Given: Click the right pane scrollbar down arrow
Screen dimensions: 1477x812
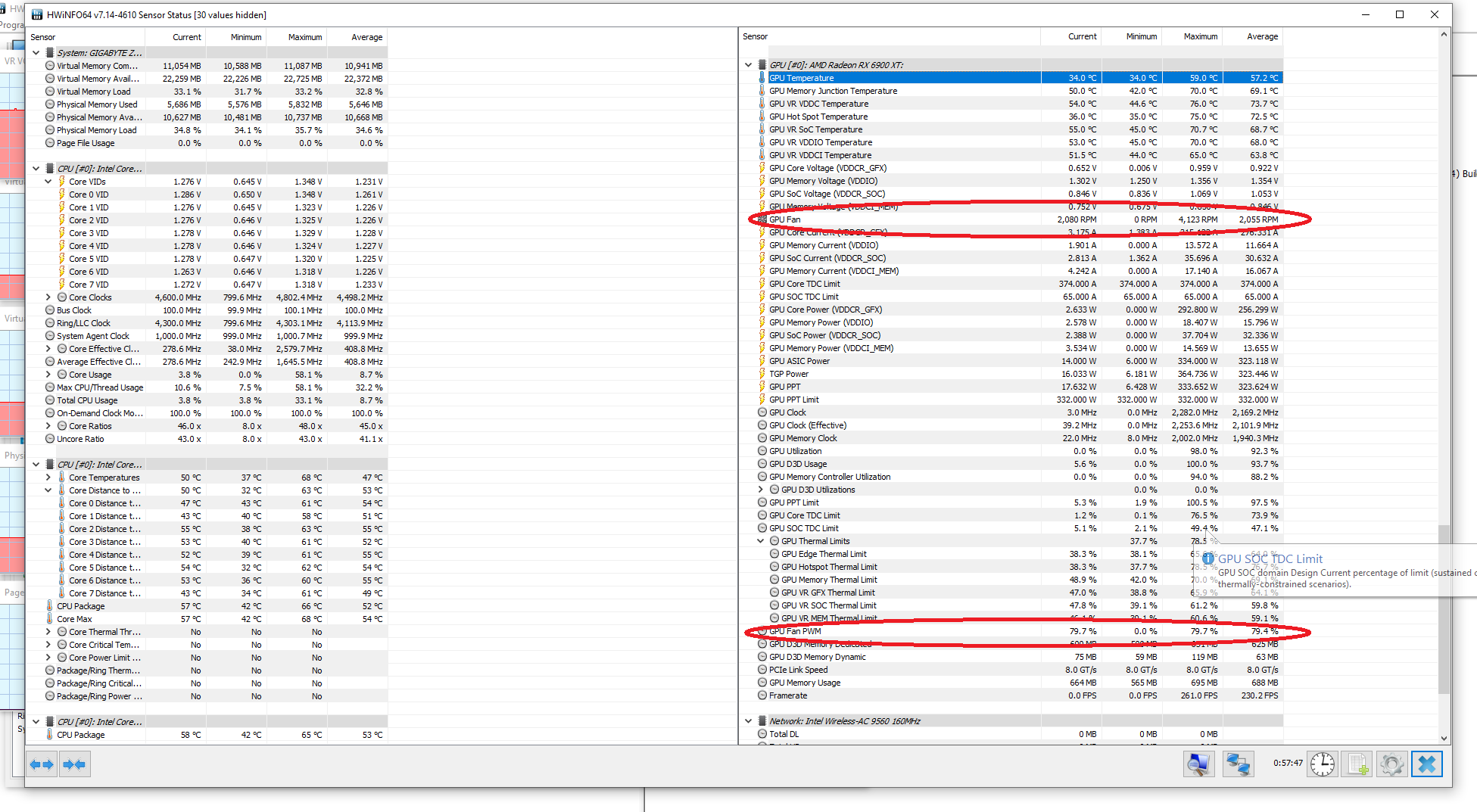Looking at the screenshot, I should point(1444,738).
